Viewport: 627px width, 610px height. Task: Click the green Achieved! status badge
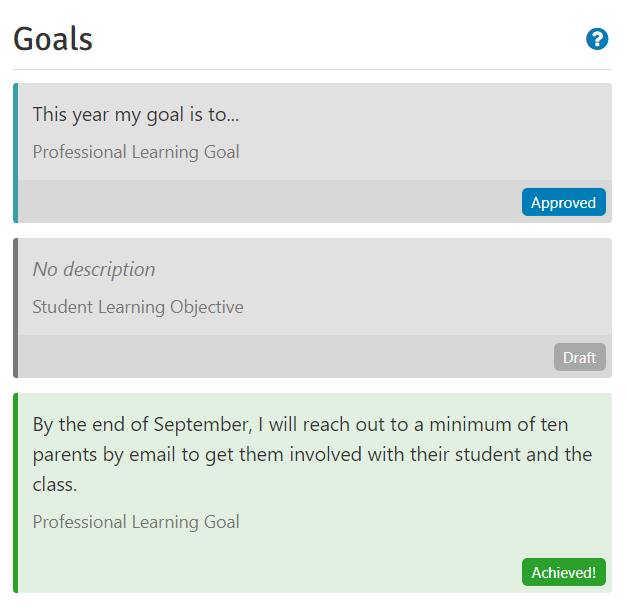563,572
